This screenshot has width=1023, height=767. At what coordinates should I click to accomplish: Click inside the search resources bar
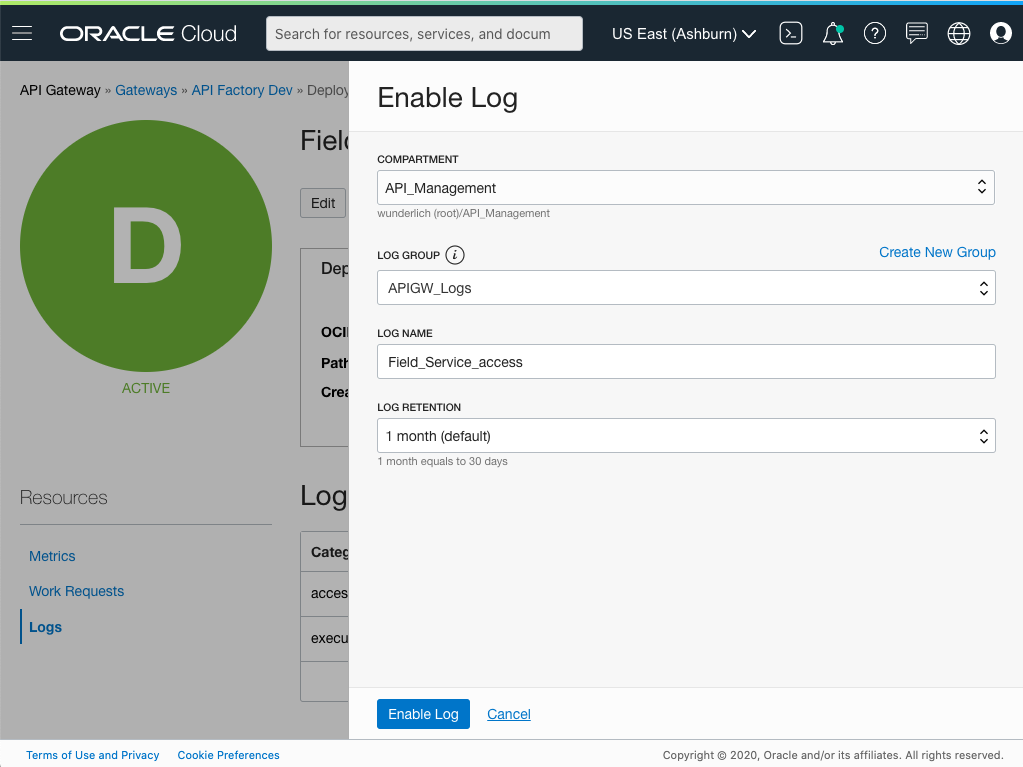click(x=423, y=33)
